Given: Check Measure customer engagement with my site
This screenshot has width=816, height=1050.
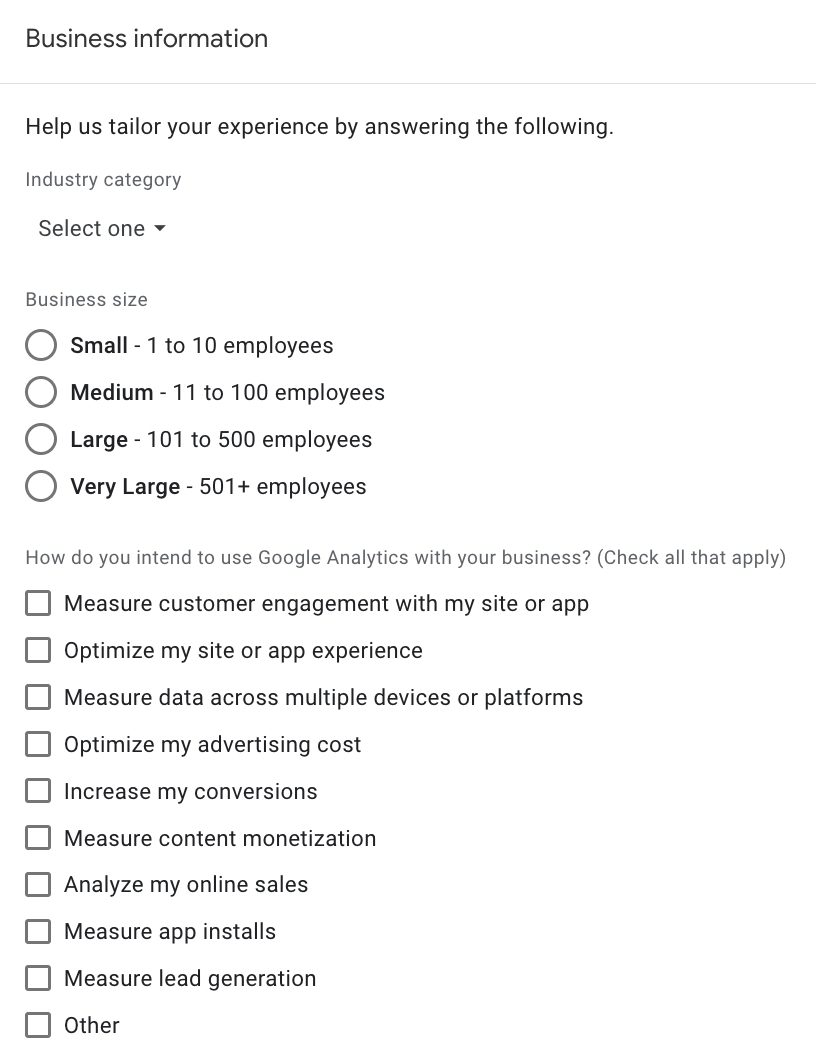Looking at the screenshot, I should [38, 603].
